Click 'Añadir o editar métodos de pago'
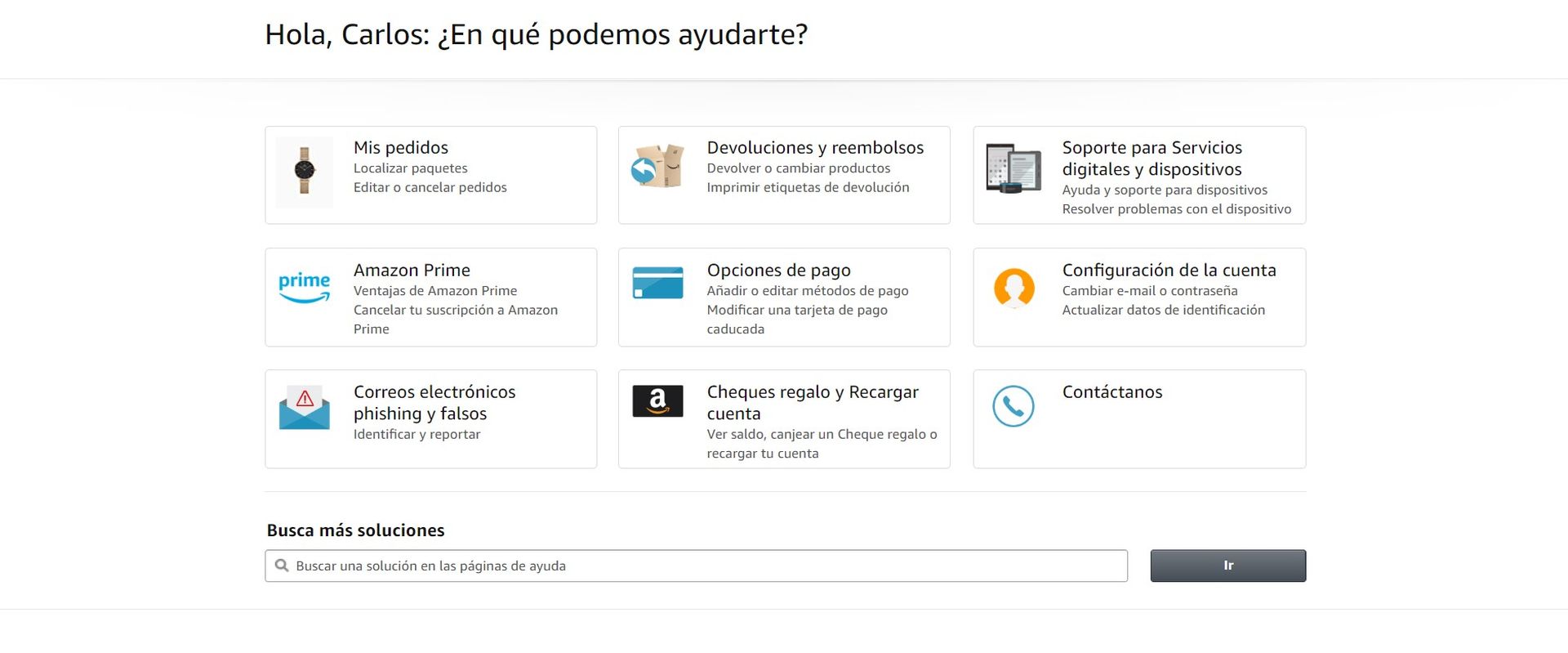This screenshot has width=1568, height=653. pos(808,291)
